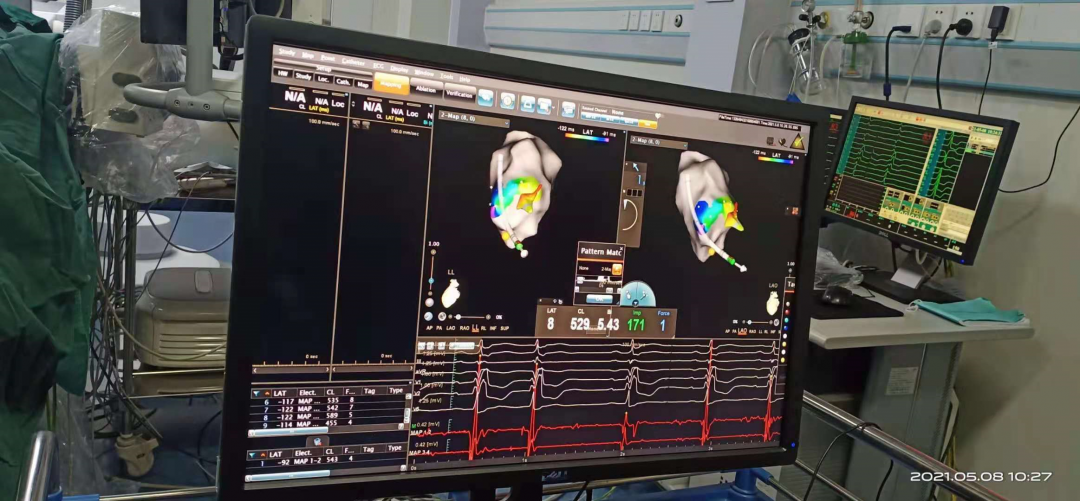Select point row 8 with CL 589
Screen dimensions: 1080x501
point(324,416)
